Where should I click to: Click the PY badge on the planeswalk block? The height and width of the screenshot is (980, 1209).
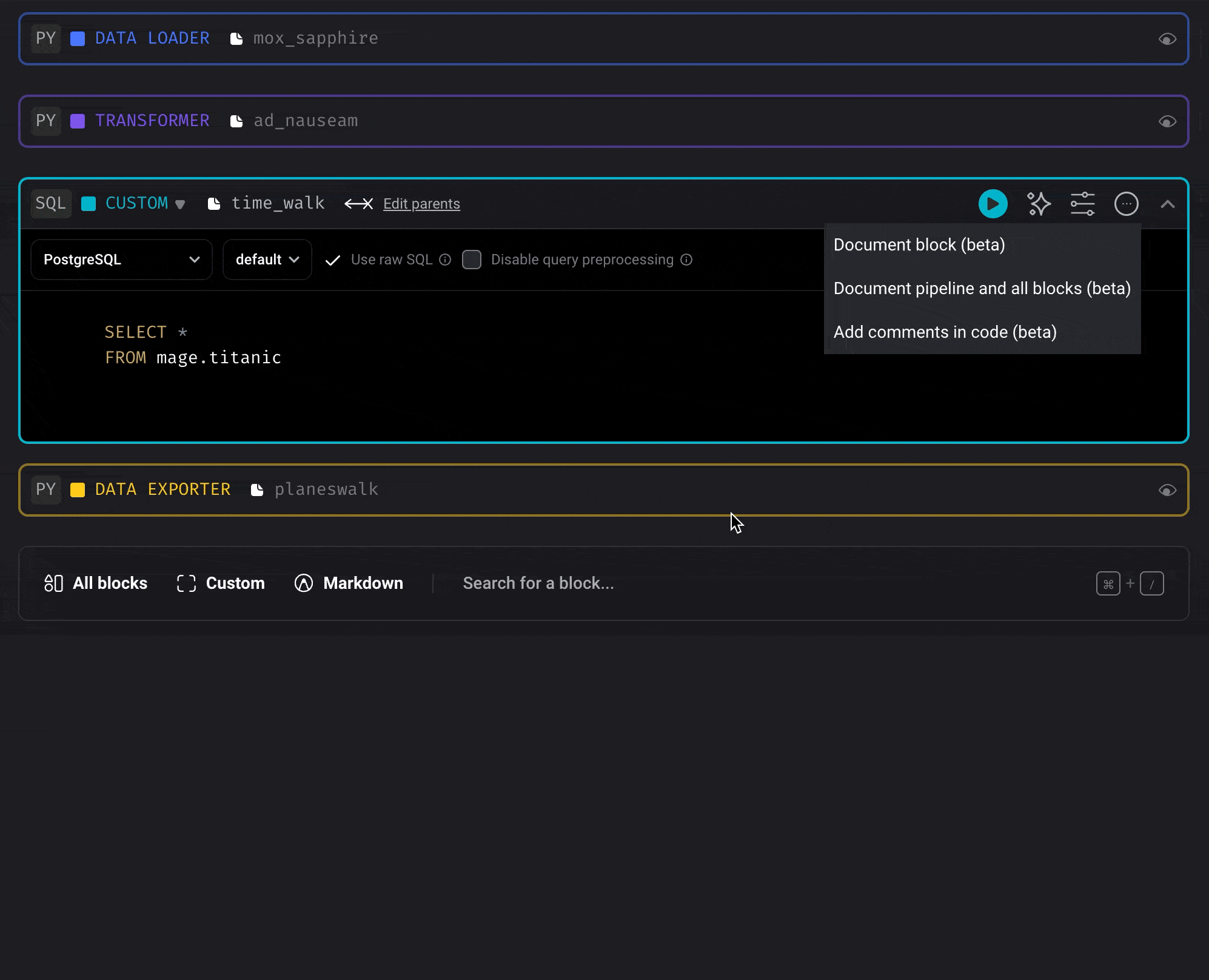pyautogui.click(x=46, y=490)
